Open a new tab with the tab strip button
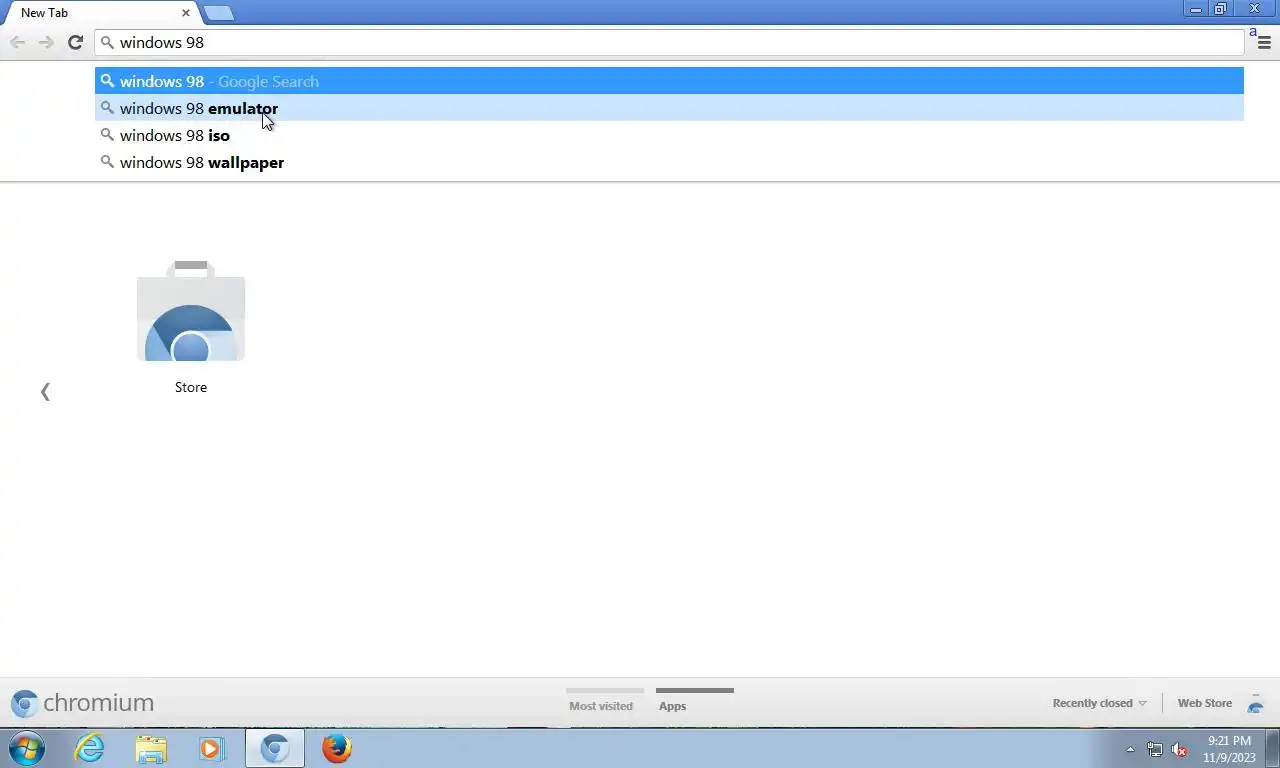 click(219, 13)
